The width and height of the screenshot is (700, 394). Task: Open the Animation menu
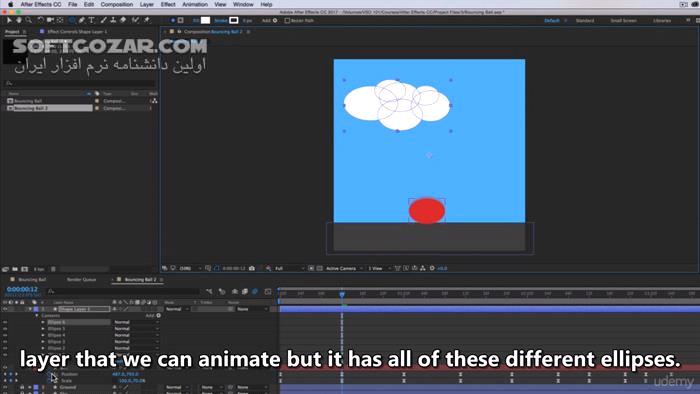tap(195, 4)
